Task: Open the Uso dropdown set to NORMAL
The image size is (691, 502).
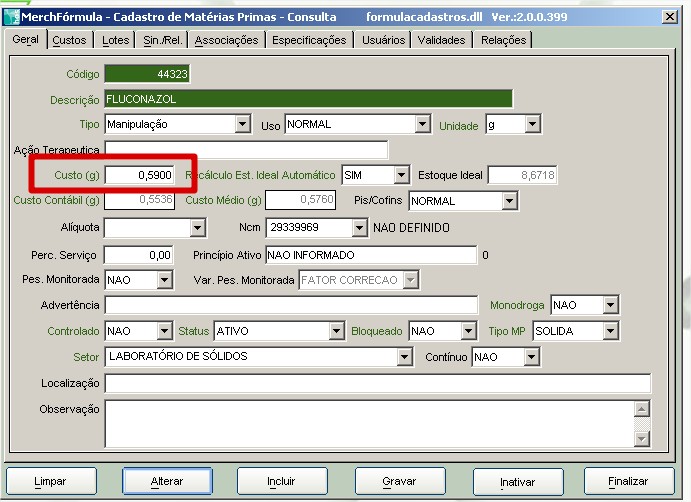Action: (x=422, y=125)
